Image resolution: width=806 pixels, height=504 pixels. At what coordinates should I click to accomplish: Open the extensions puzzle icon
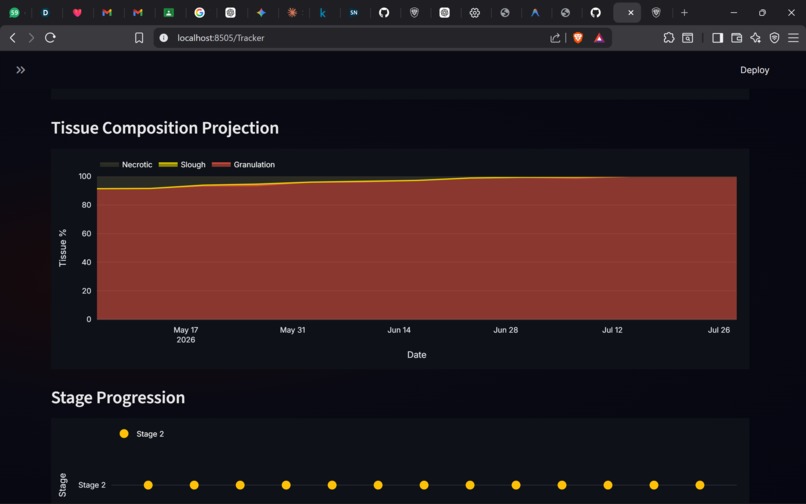[668, 38]
